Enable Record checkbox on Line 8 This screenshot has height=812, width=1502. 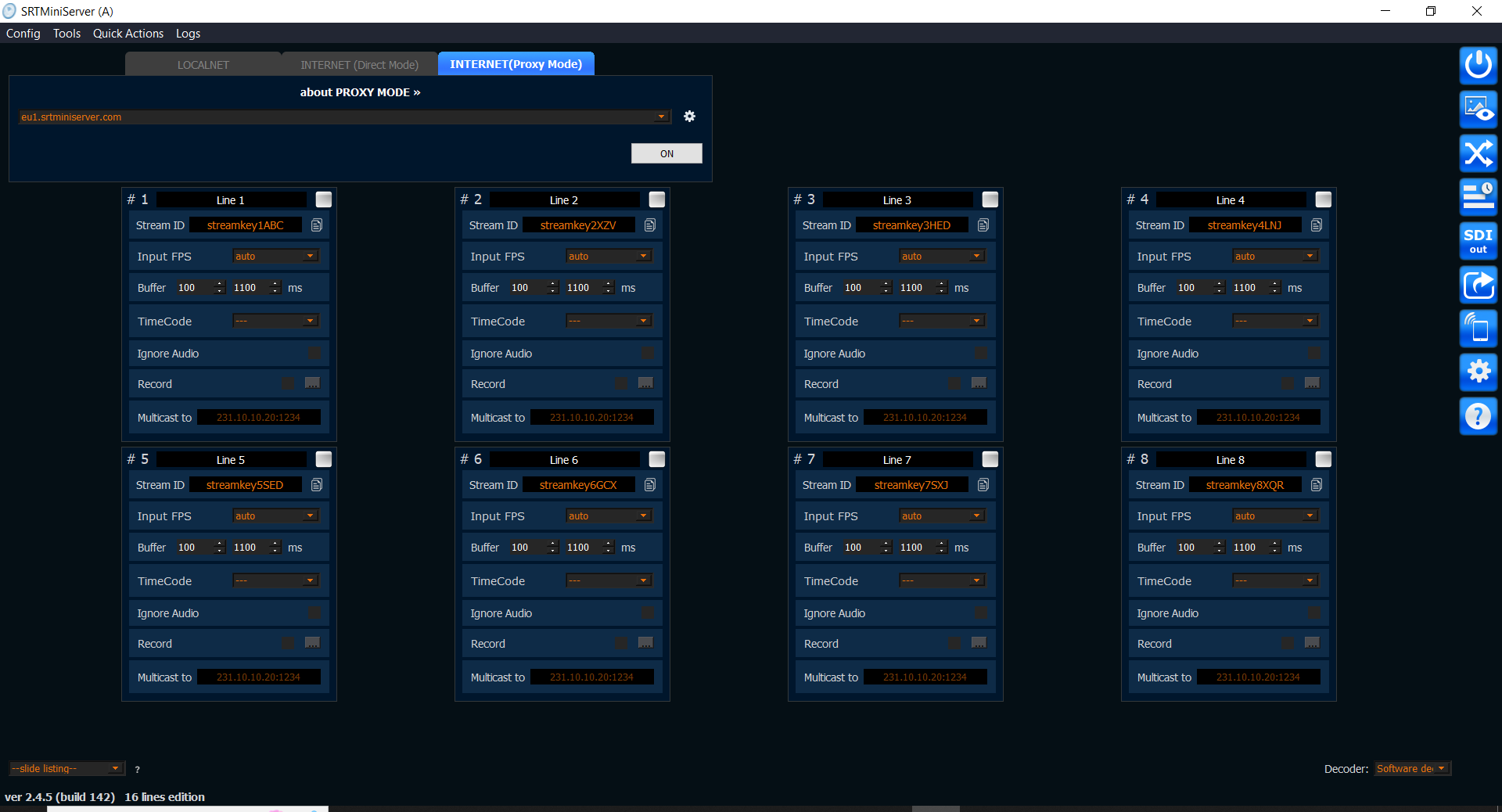click(x=1288, y=642)
